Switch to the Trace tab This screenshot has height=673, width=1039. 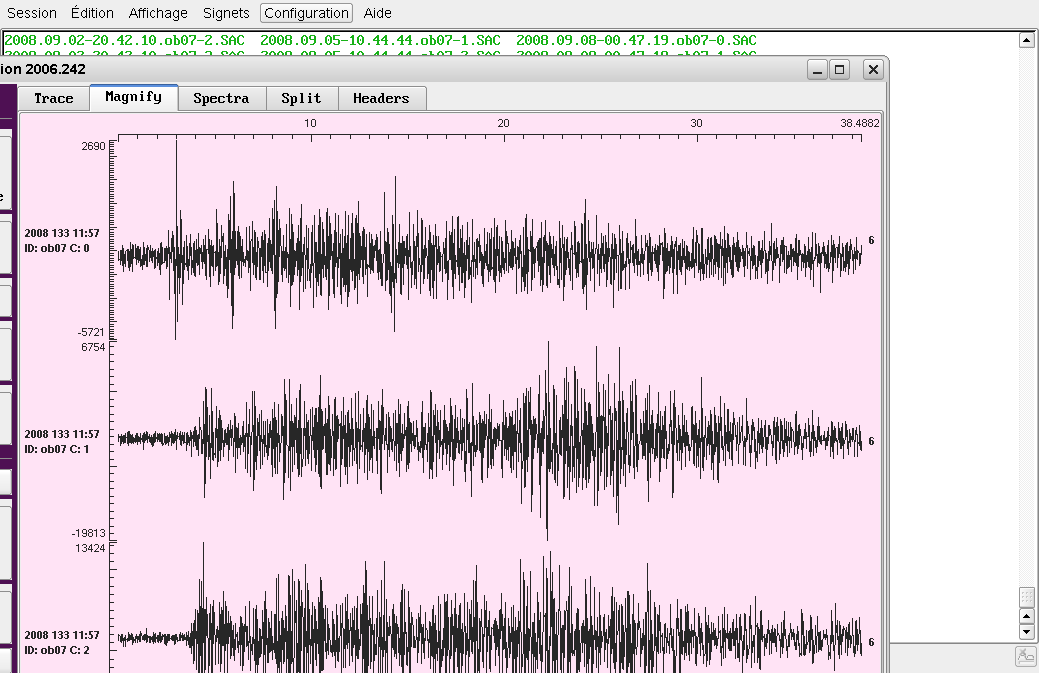(54, 98)
